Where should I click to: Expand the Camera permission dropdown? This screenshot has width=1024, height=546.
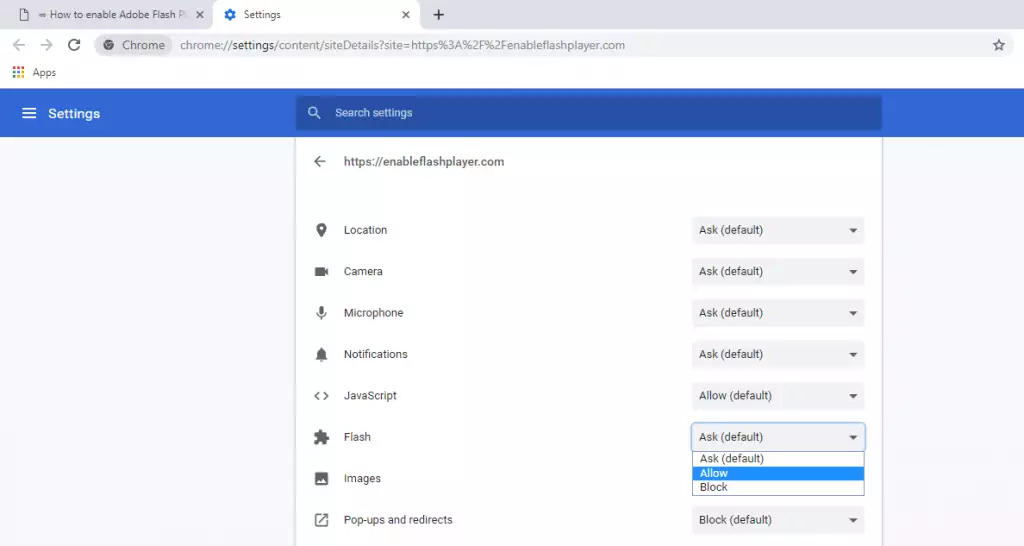pyautogui.click(x=778, y=272)
